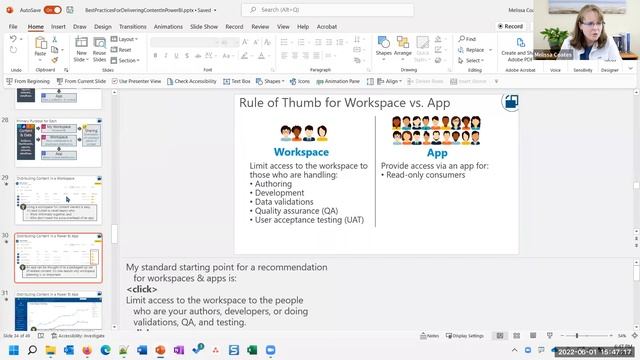Screen dimensions: 640x360
Task: Open the File menu
Action: pyautogui.click(x=13, y=27)
